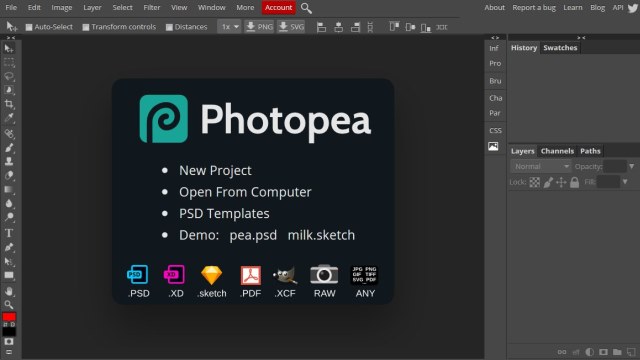Select the Move tool in the toolbox
This screenshot has width=640, height=360.
pos(9,49)
